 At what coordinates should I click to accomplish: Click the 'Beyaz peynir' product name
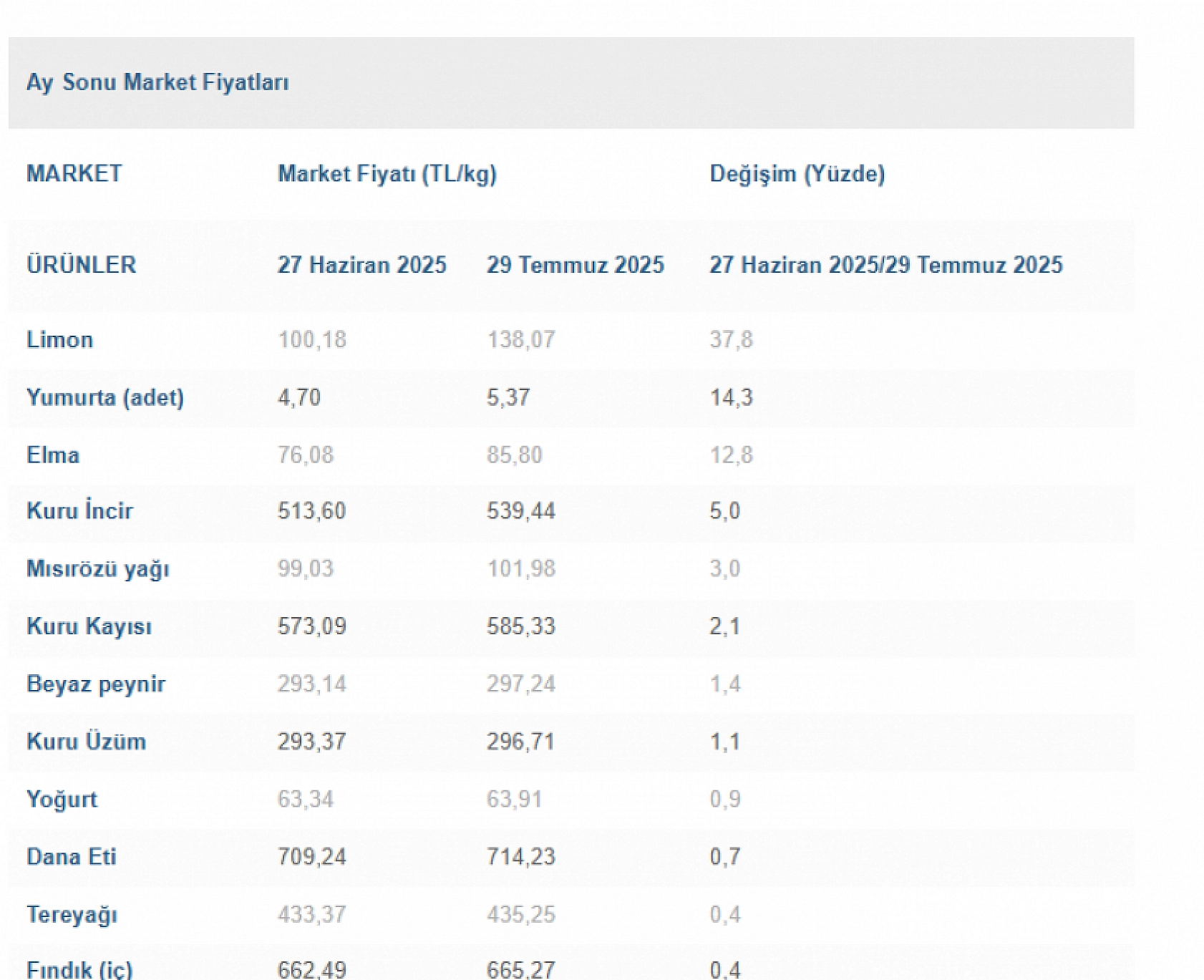pyautogui.click(x=95, y=684)
